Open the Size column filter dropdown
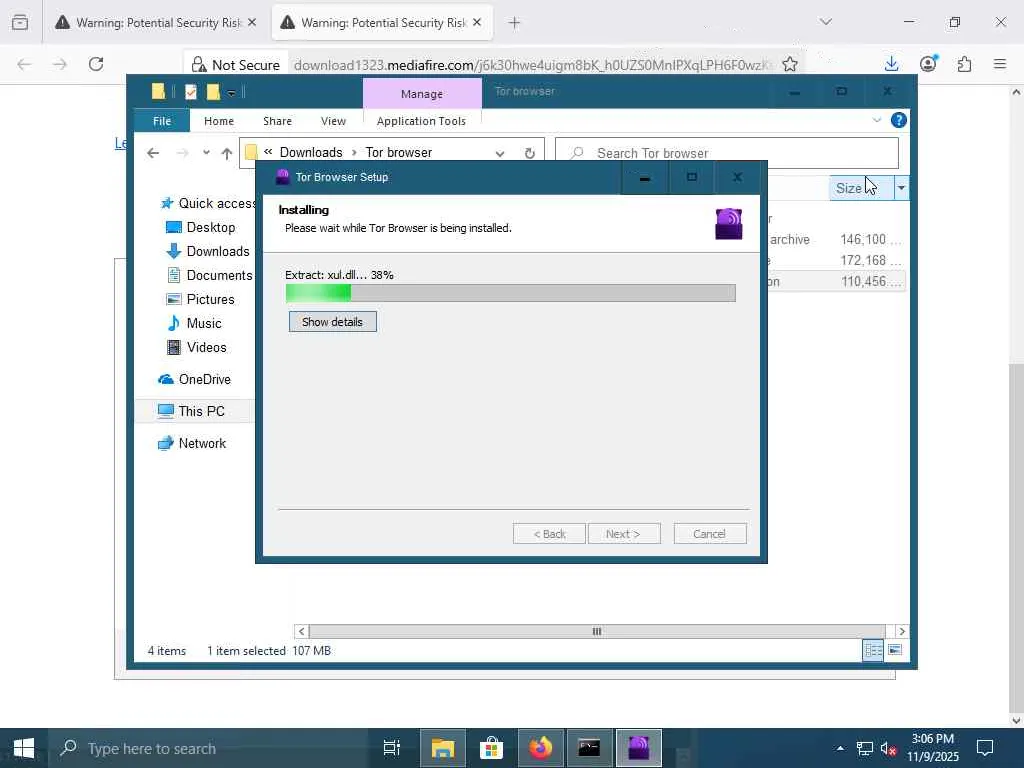 (x=901, y=188)
